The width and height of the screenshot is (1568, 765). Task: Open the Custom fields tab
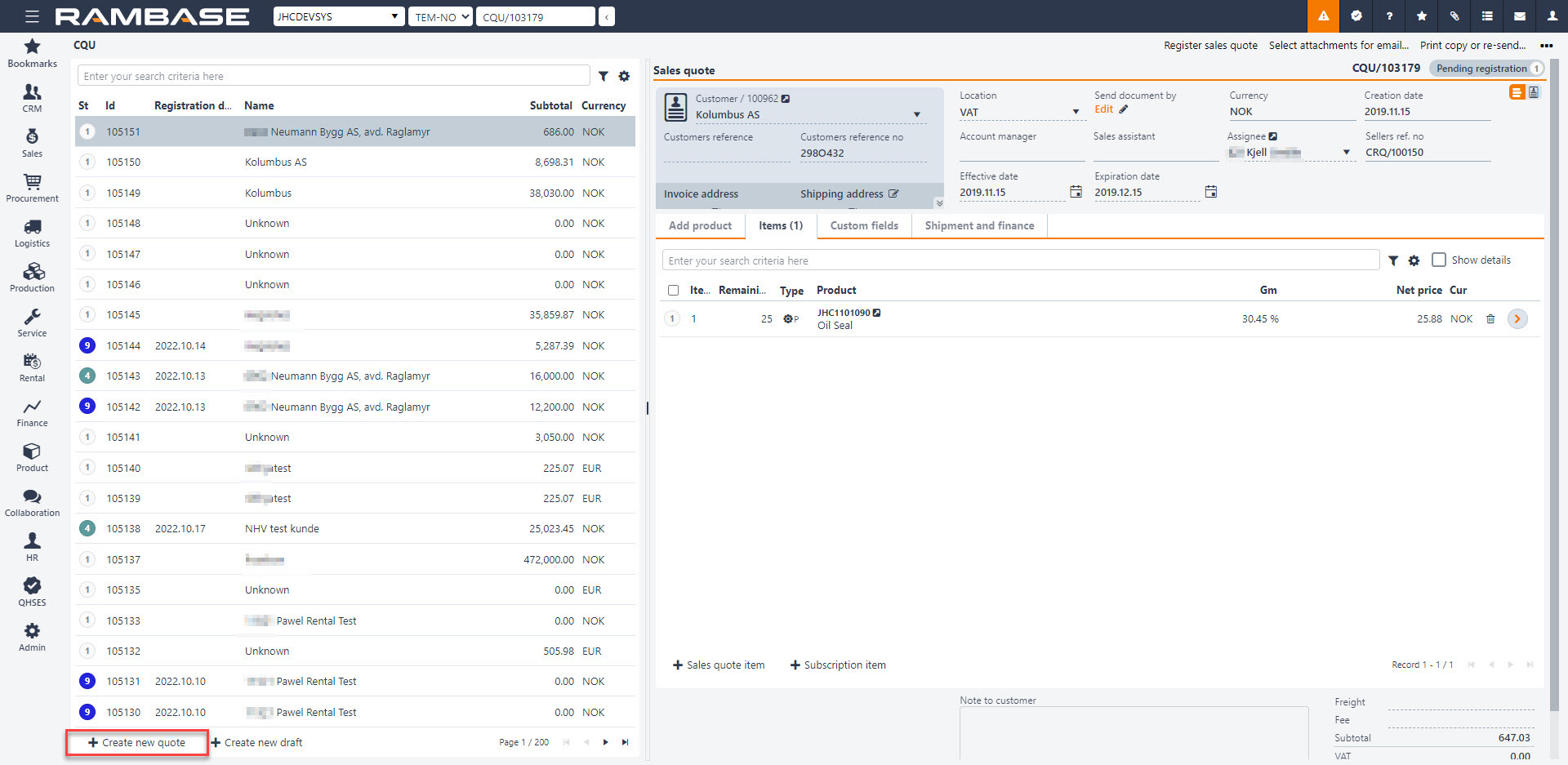pos(864,226)
